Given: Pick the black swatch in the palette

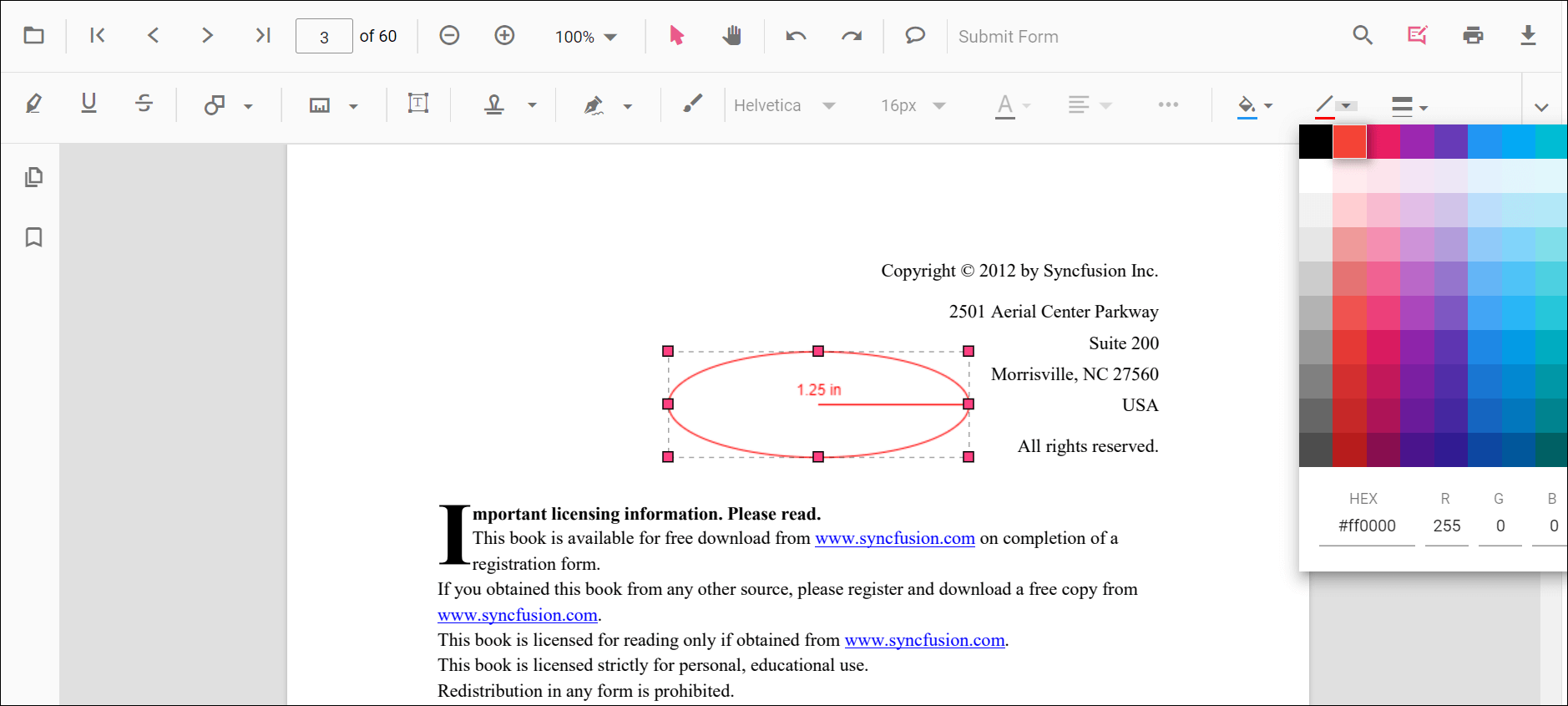Looking at the screenshot, I should pos(1315,142).
